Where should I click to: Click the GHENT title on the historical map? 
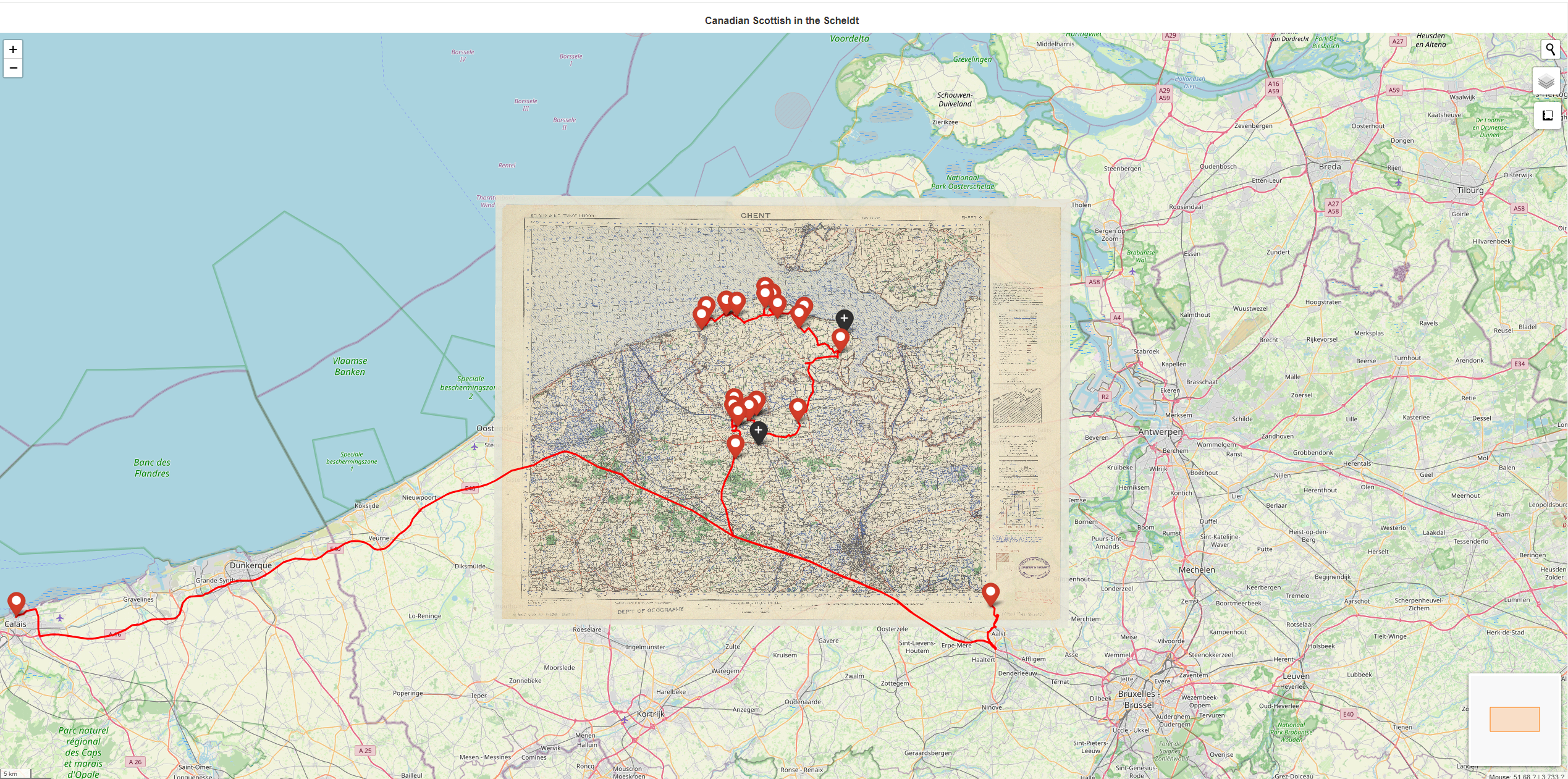pyautogui.click(x=756, y=216)
